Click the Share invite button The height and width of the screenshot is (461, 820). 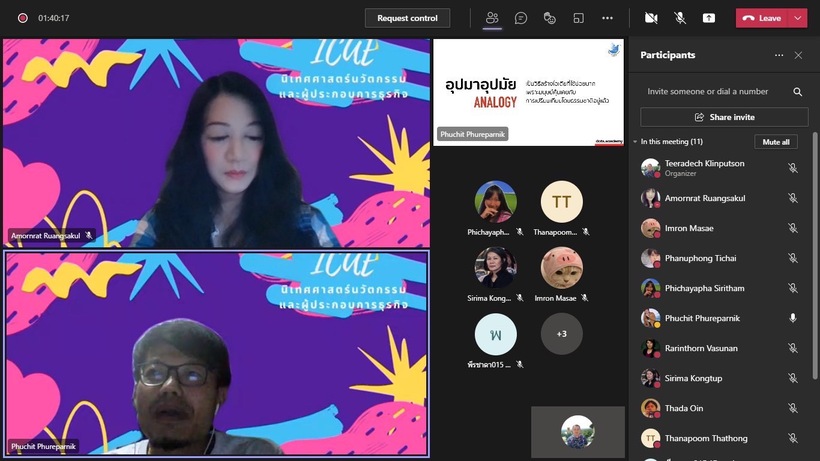724,117
